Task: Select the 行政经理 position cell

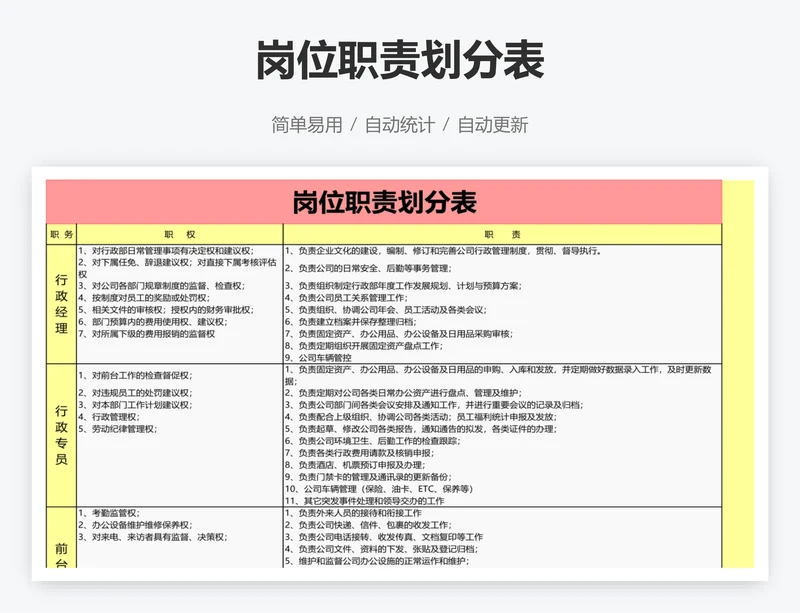Action: 61,304
